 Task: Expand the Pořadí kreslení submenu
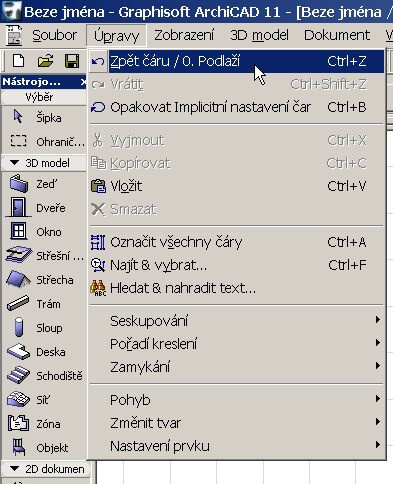pyautogui.click(x=237, y=344)
